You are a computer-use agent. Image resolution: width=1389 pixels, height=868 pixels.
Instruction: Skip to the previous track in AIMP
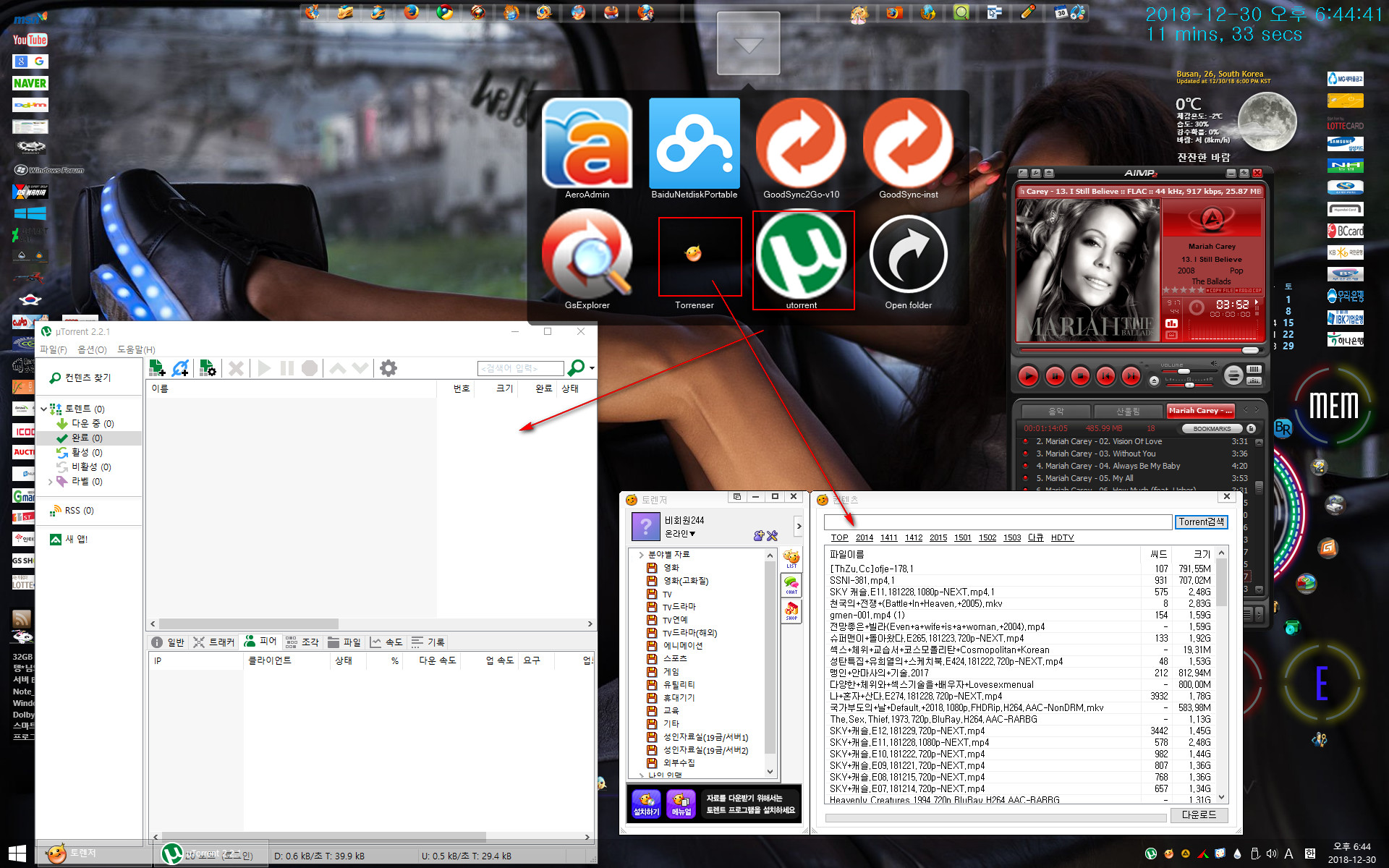(x=1105, y=376)
